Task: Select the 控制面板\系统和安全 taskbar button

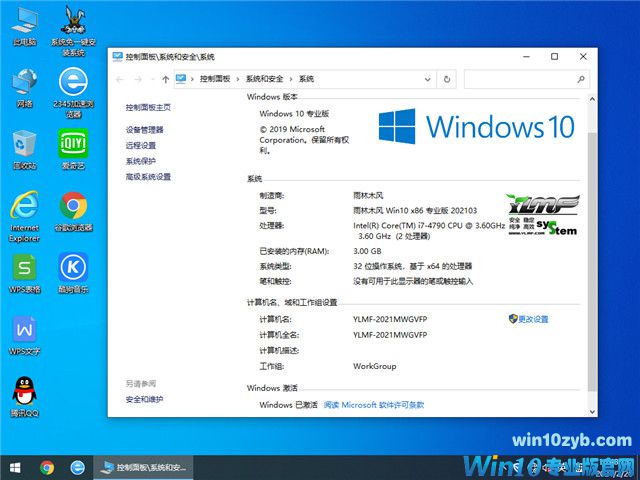Action: click(x=143, y=468)
